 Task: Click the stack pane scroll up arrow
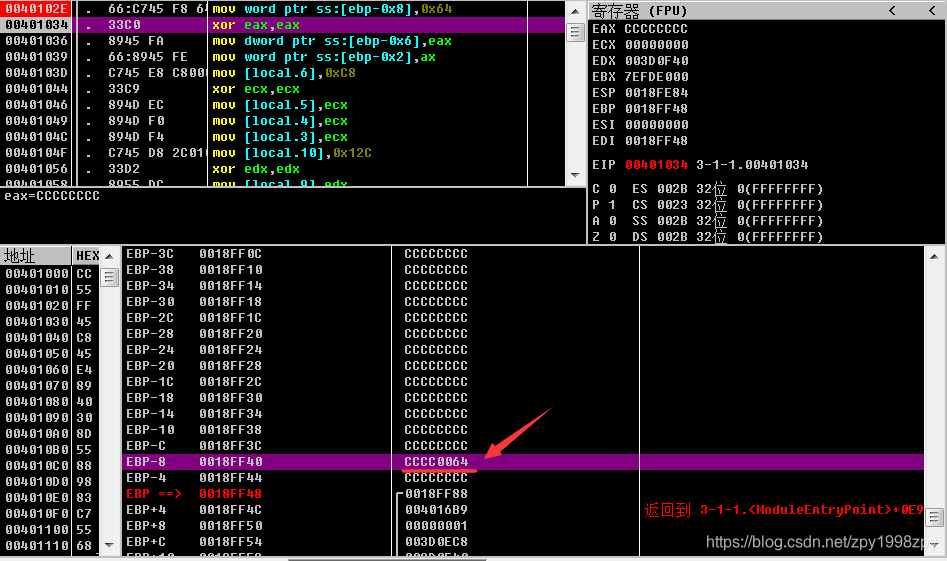coord(934,256)
